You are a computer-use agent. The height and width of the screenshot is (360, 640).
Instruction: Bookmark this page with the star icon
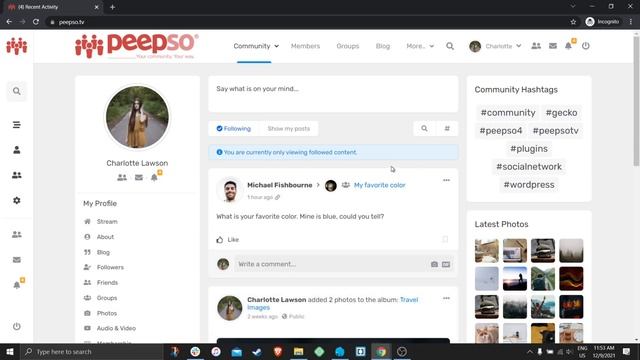pyautogui.click(x=573, y=22)
